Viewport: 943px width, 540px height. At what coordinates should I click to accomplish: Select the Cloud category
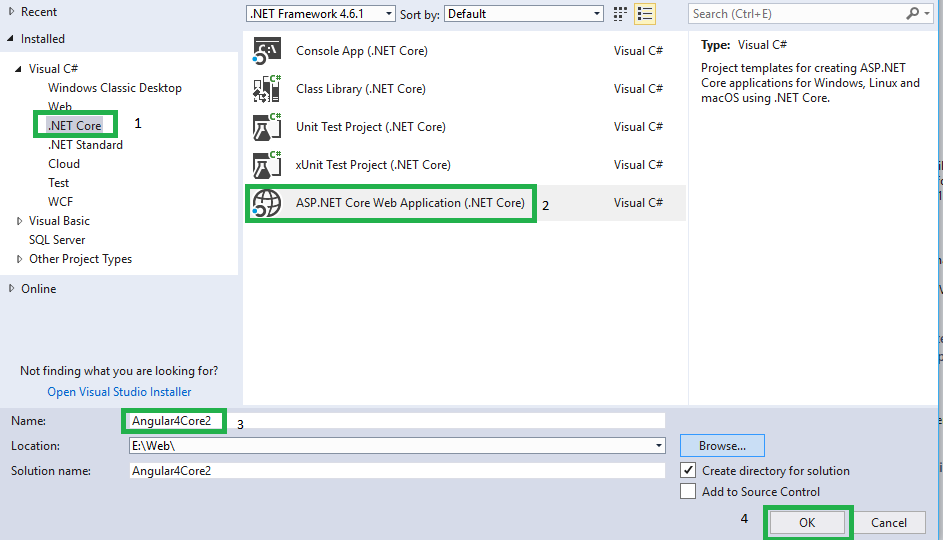[64, 164]
